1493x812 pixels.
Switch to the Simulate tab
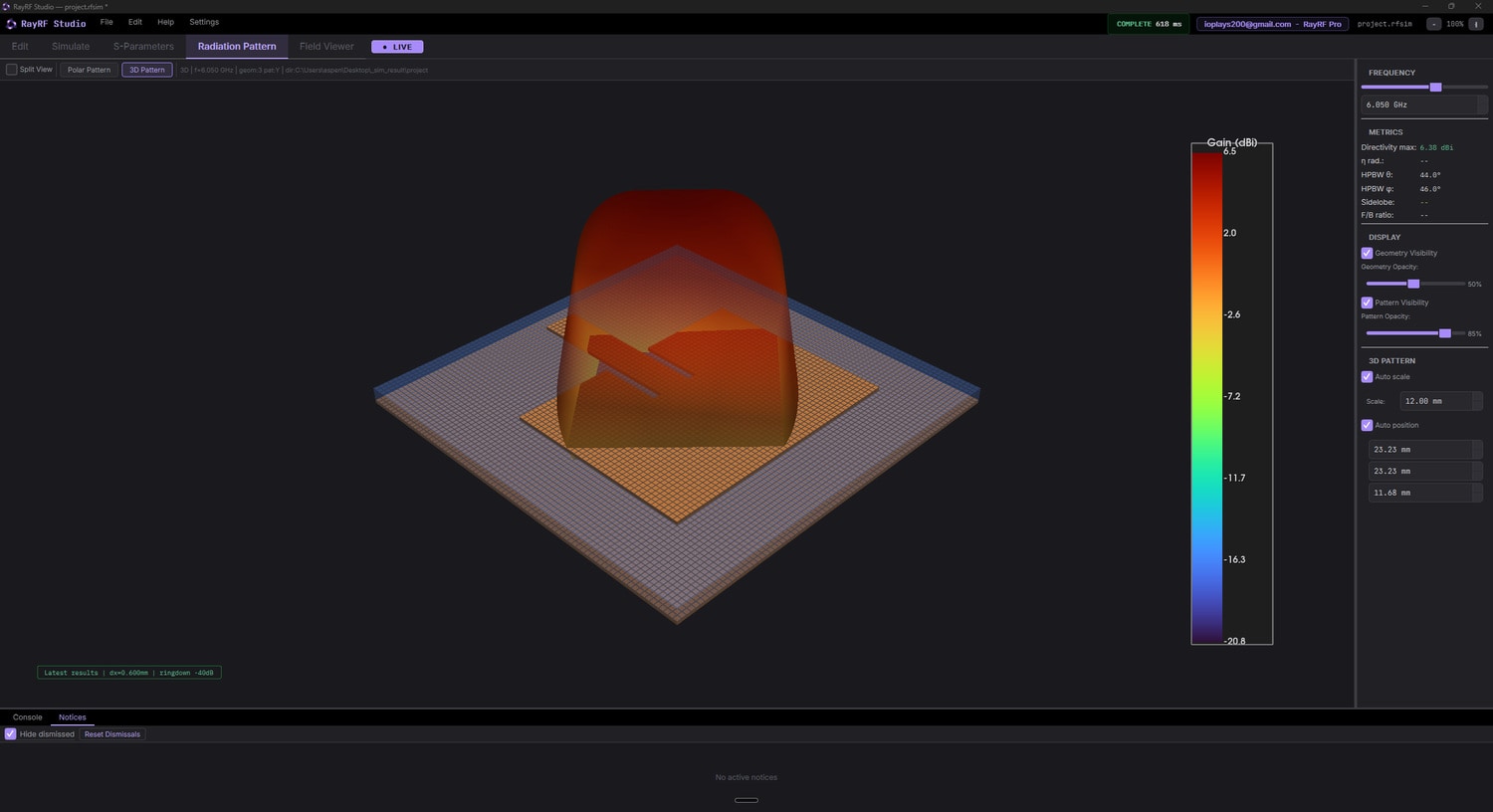tap(71, 47)
